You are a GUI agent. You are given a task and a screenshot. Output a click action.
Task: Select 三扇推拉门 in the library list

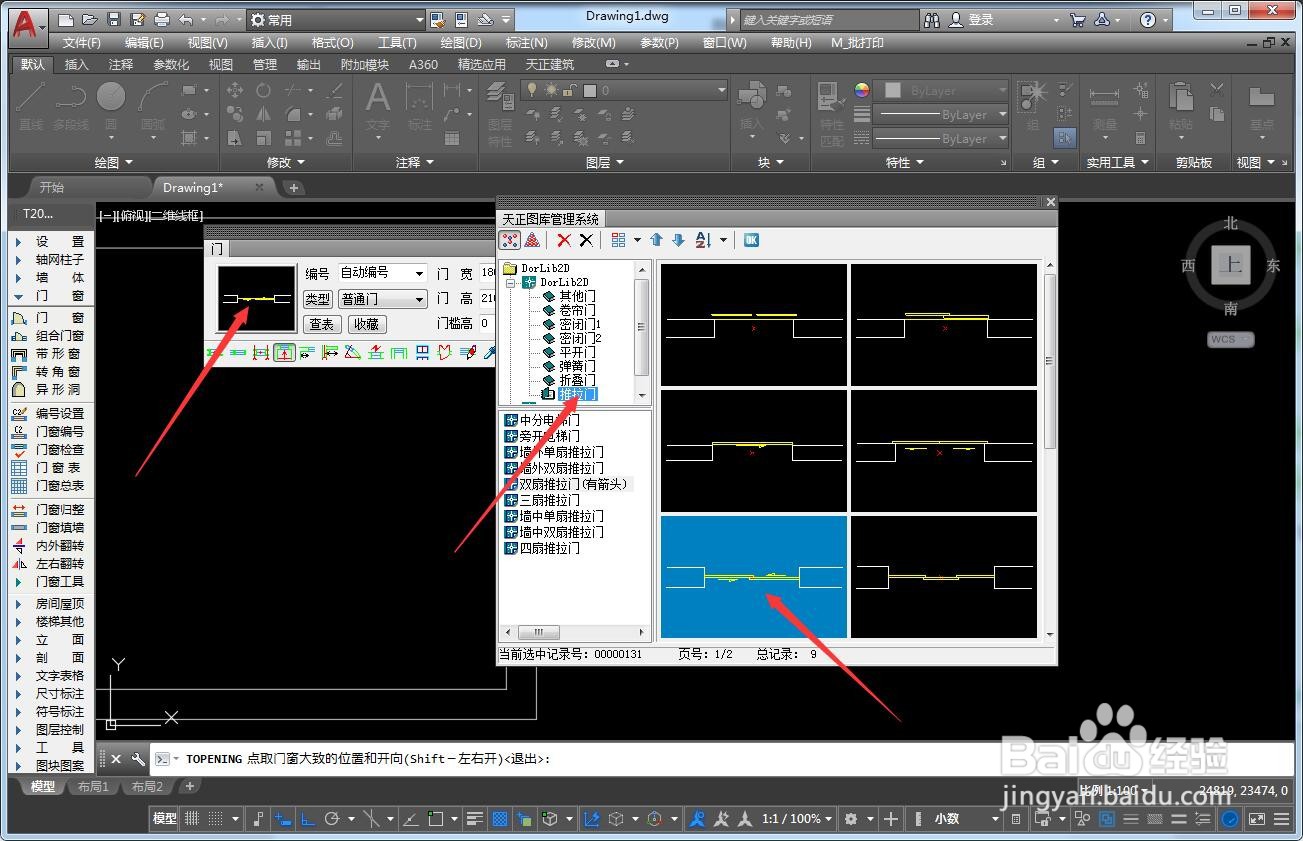pos(548,500)
